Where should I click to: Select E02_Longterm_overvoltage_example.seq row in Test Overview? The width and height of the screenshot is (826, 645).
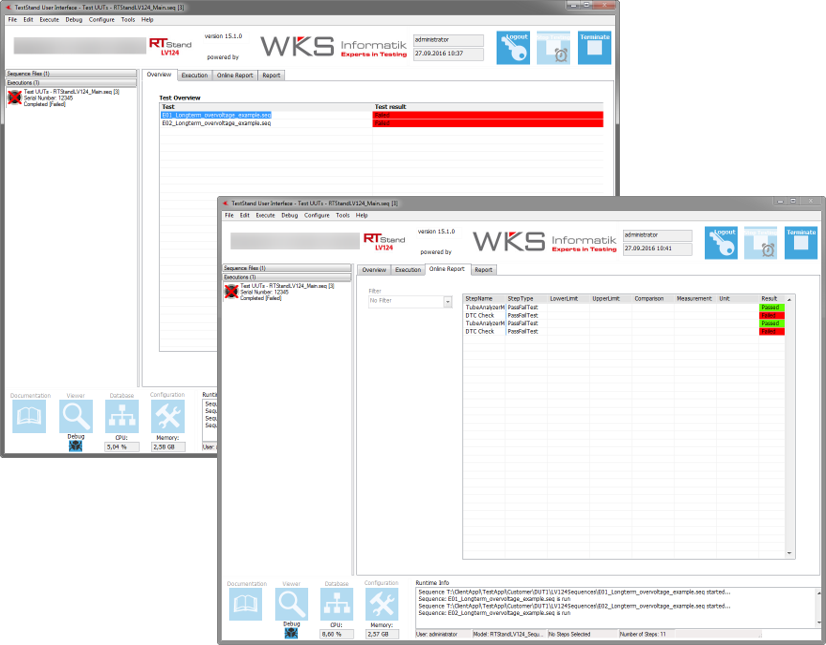point(381,123)
